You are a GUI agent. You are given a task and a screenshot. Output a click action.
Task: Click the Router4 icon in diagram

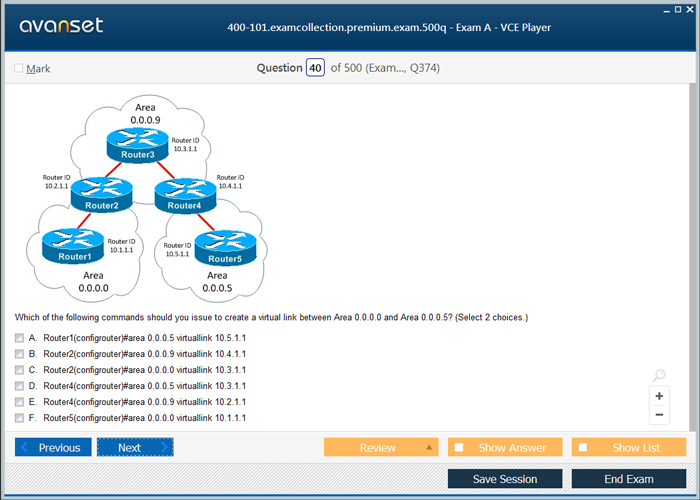point(185,196)
